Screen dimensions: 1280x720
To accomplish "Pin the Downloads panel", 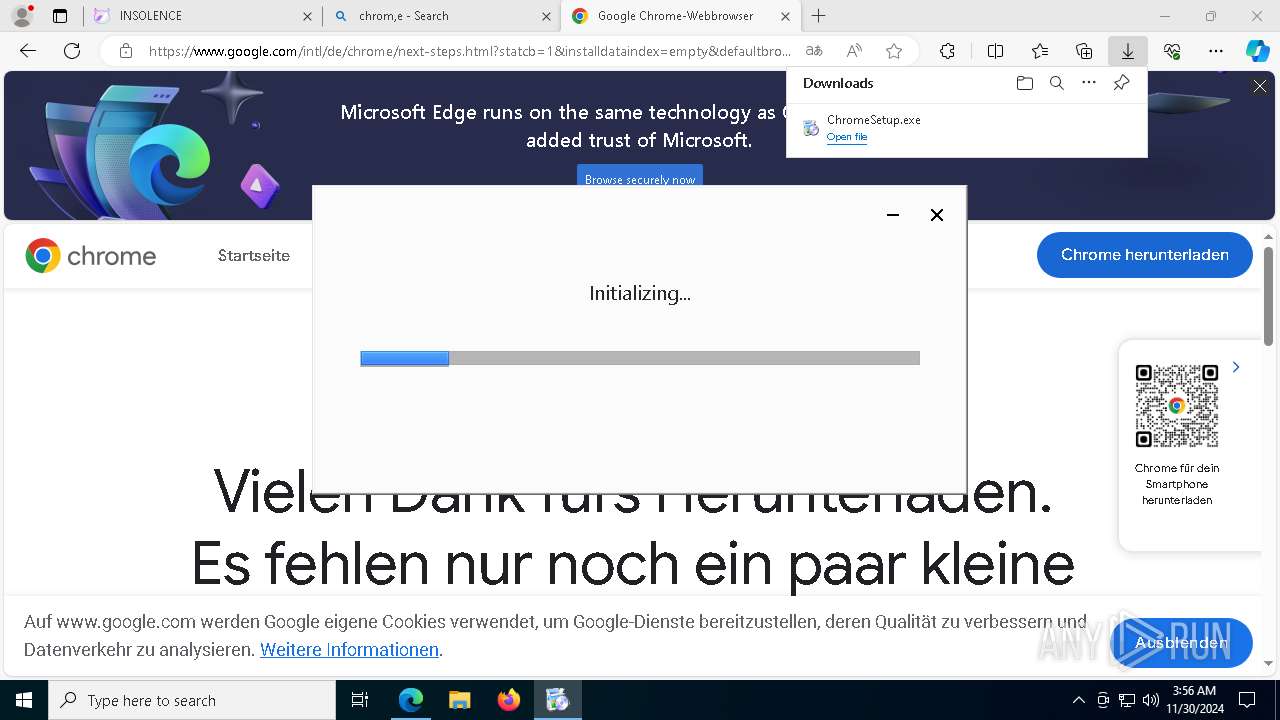I will pyautogui.click(x=1121, y=83).
